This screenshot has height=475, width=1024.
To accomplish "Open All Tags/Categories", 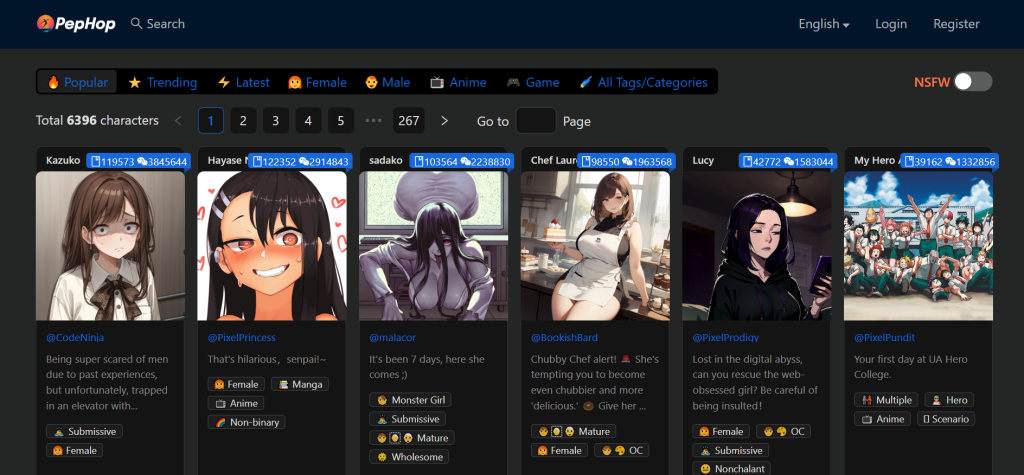I will 643,82.
